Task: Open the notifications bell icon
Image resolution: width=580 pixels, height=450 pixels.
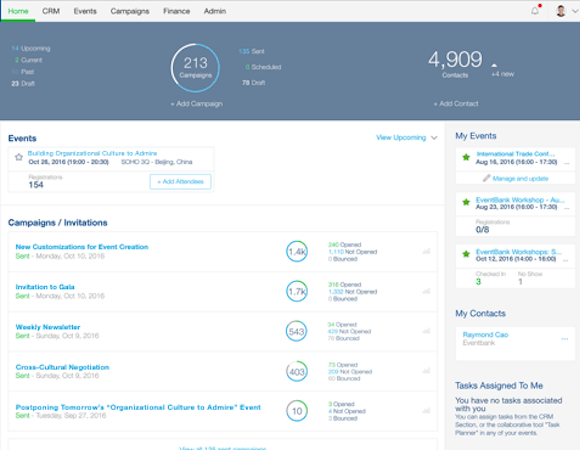Action: (x=535, y=11)
